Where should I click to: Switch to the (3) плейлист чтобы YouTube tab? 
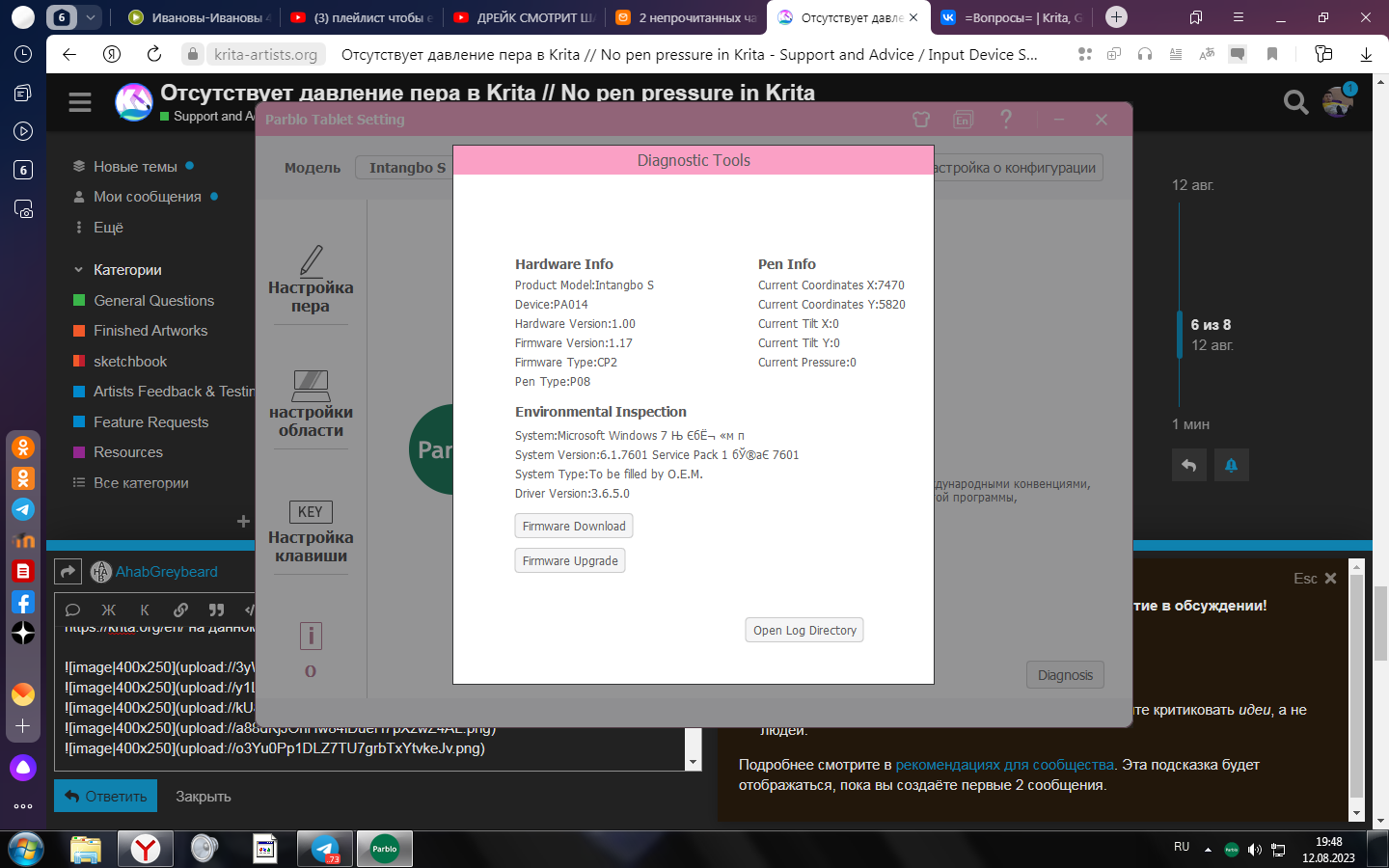coord(362,17)
